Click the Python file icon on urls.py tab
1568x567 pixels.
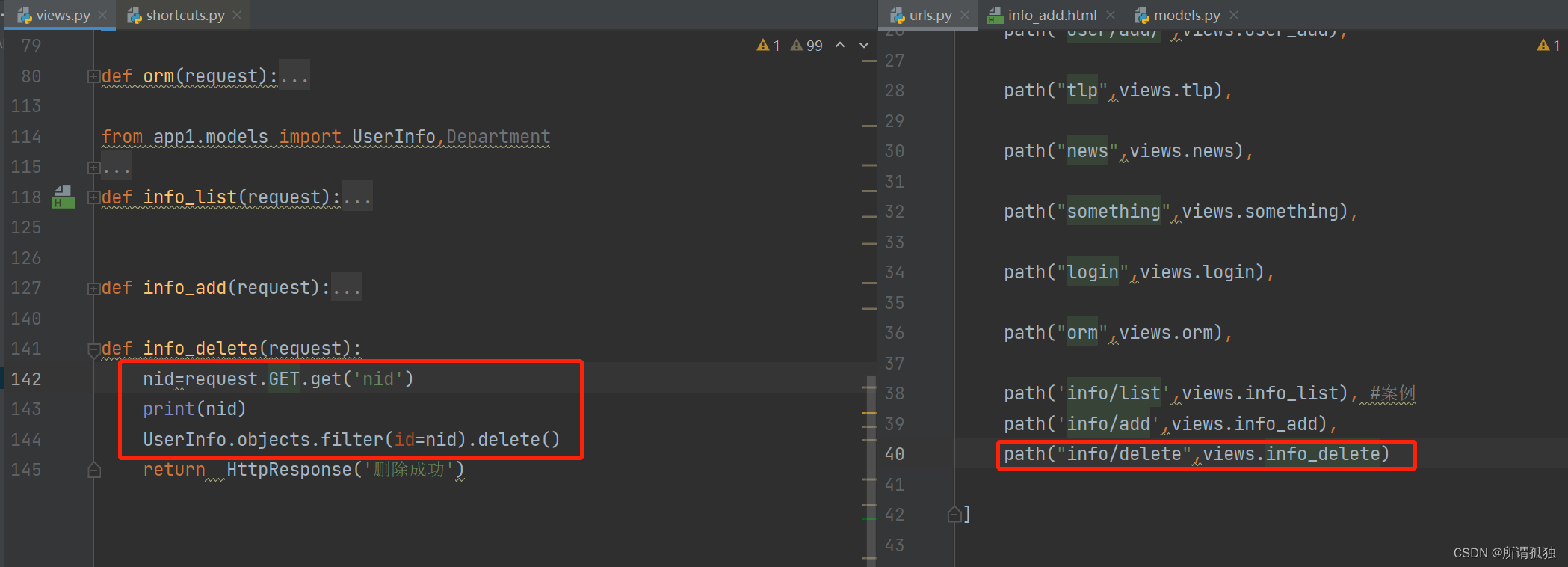[x=898, y=15]
